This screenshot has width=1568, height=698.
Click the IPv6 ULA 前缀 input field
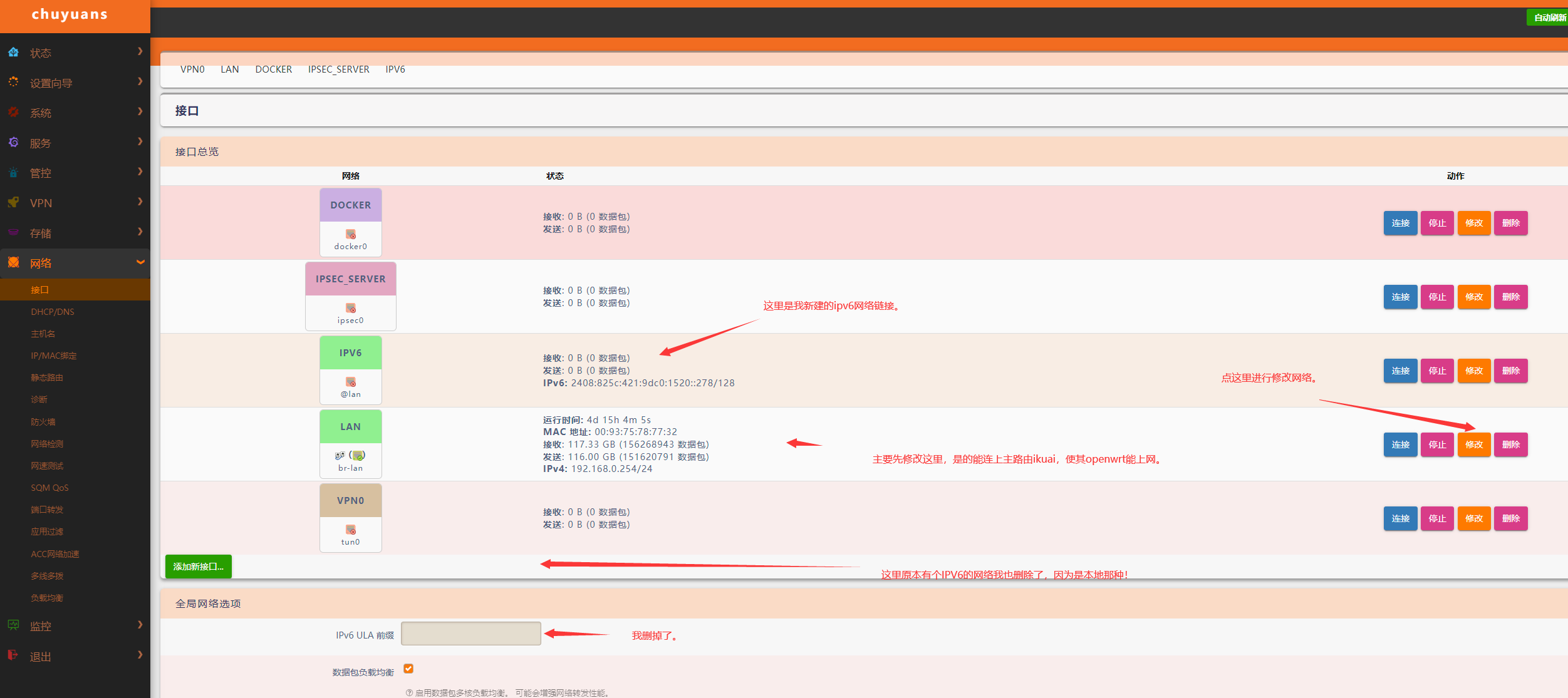pos(471,634)
